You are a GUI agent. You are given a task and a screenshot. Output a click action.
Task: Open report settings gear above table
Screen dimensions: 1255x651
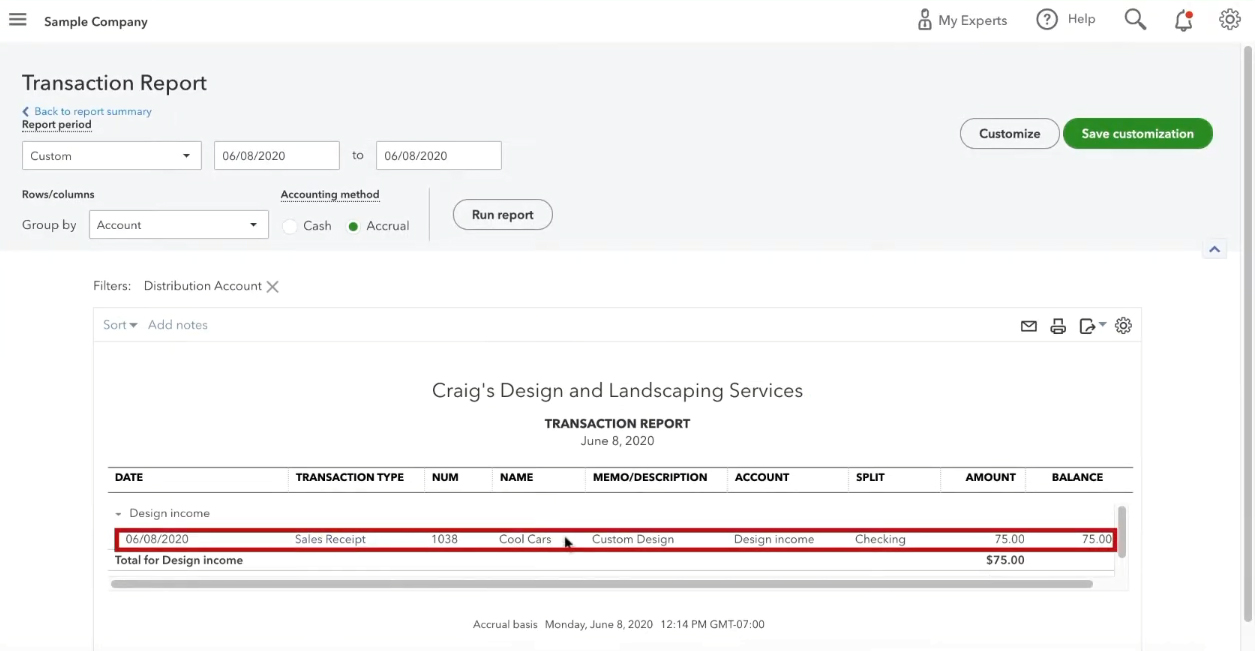click(1123, 326)
